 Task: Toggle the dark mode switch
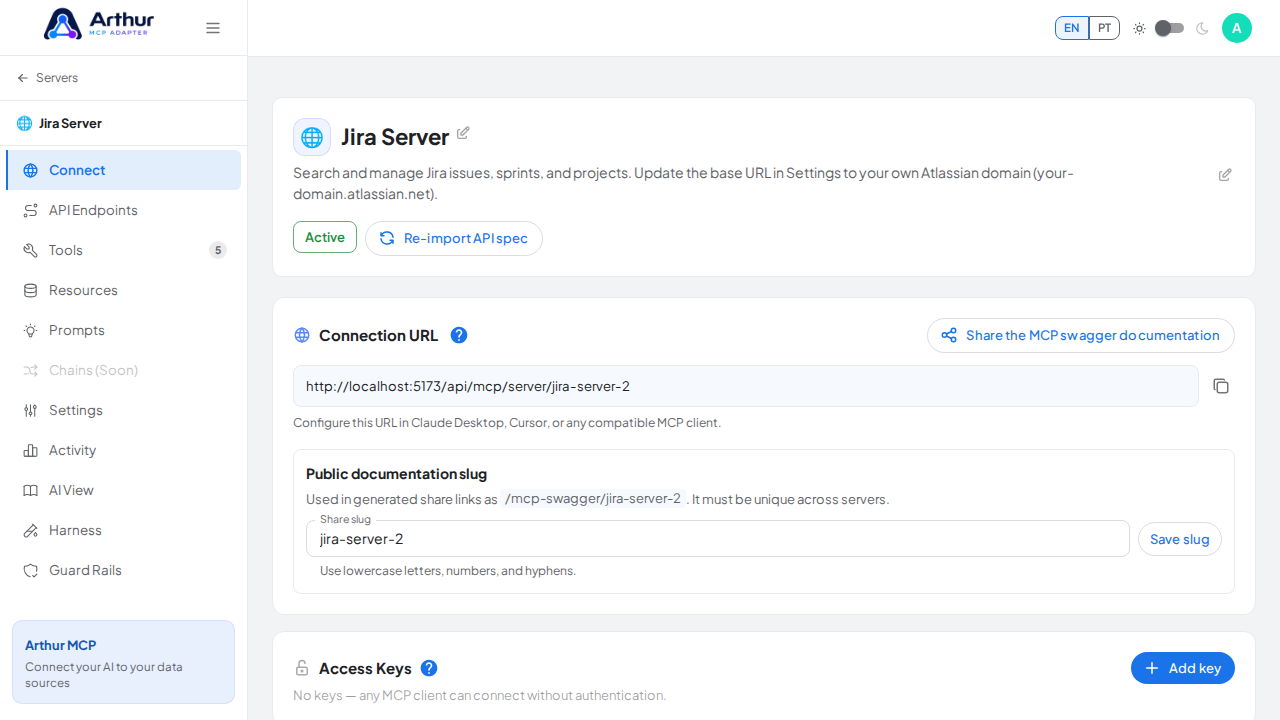[x=1169, y=28]
